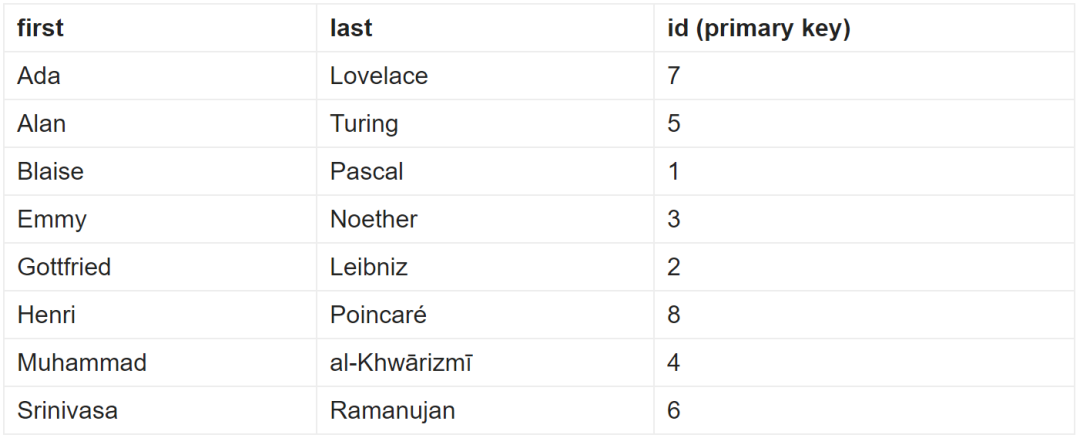Select the al-Khwārizmī cell

(401, 363)
